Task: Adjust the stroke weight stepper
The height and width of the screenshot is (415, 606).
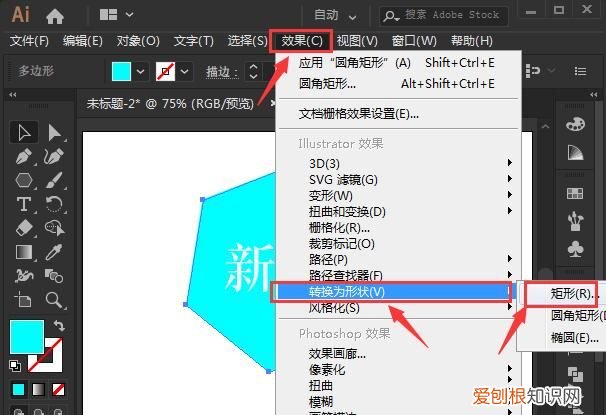Action: click(253, 71)
